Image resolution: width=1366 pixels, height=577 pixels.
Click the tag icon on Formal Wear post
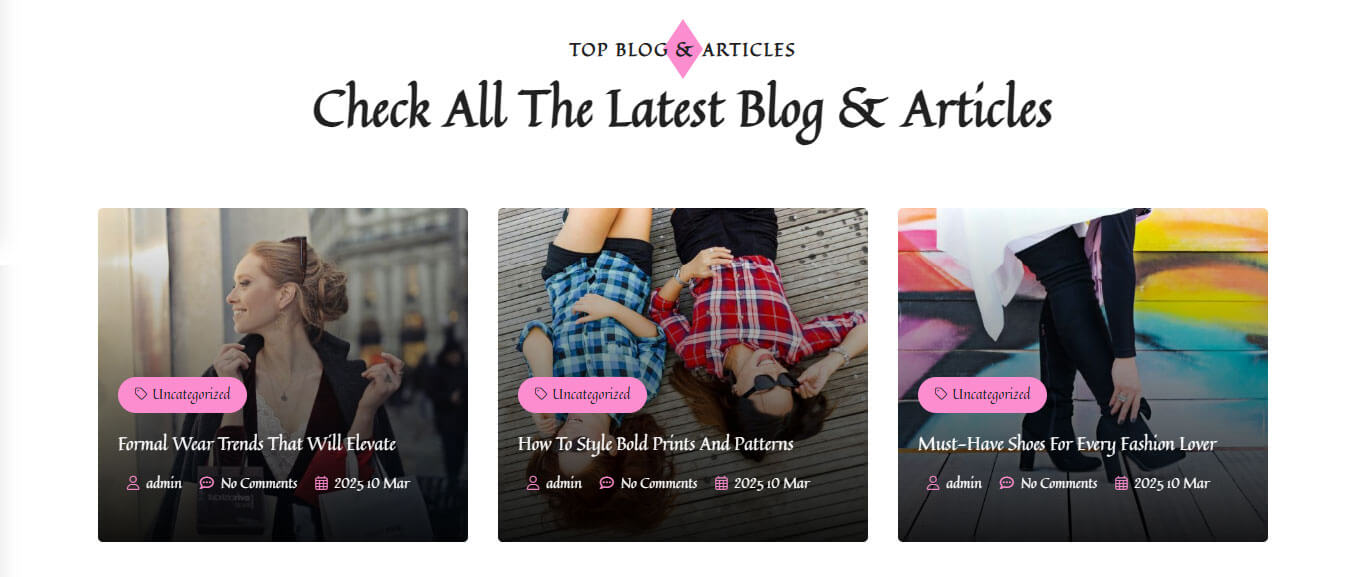tap(141, 394)
